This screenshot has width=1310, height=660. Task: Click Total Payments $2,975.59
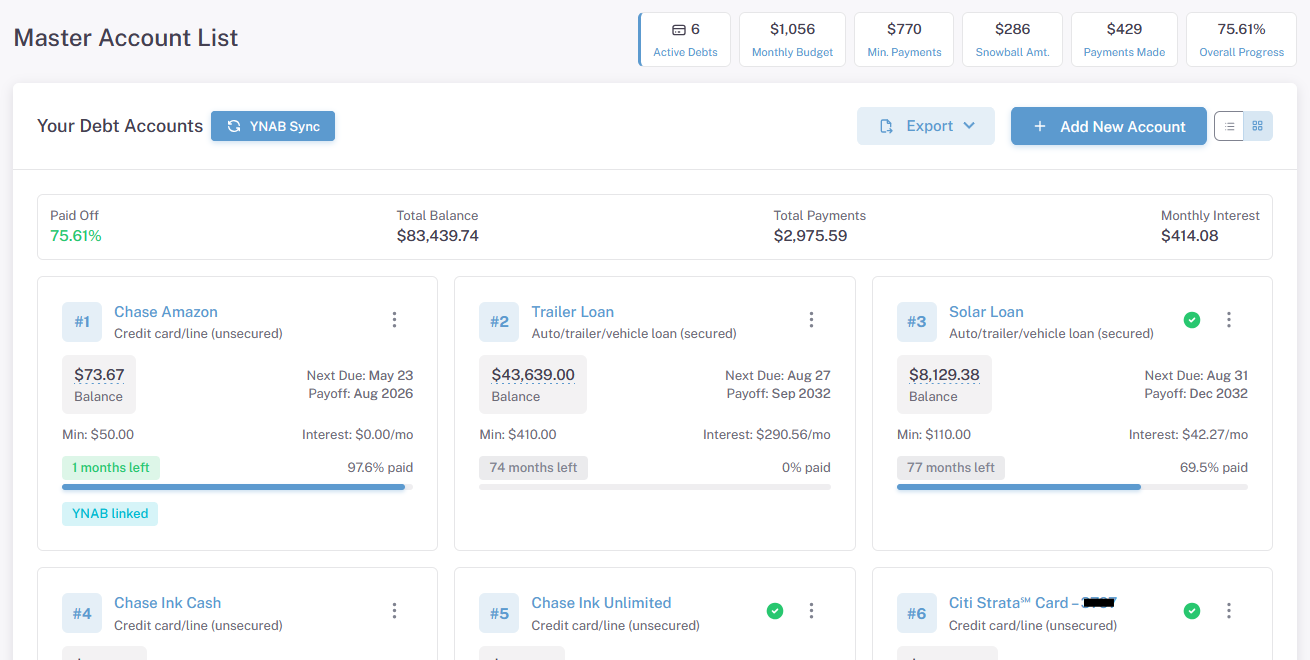click(810, 236)
